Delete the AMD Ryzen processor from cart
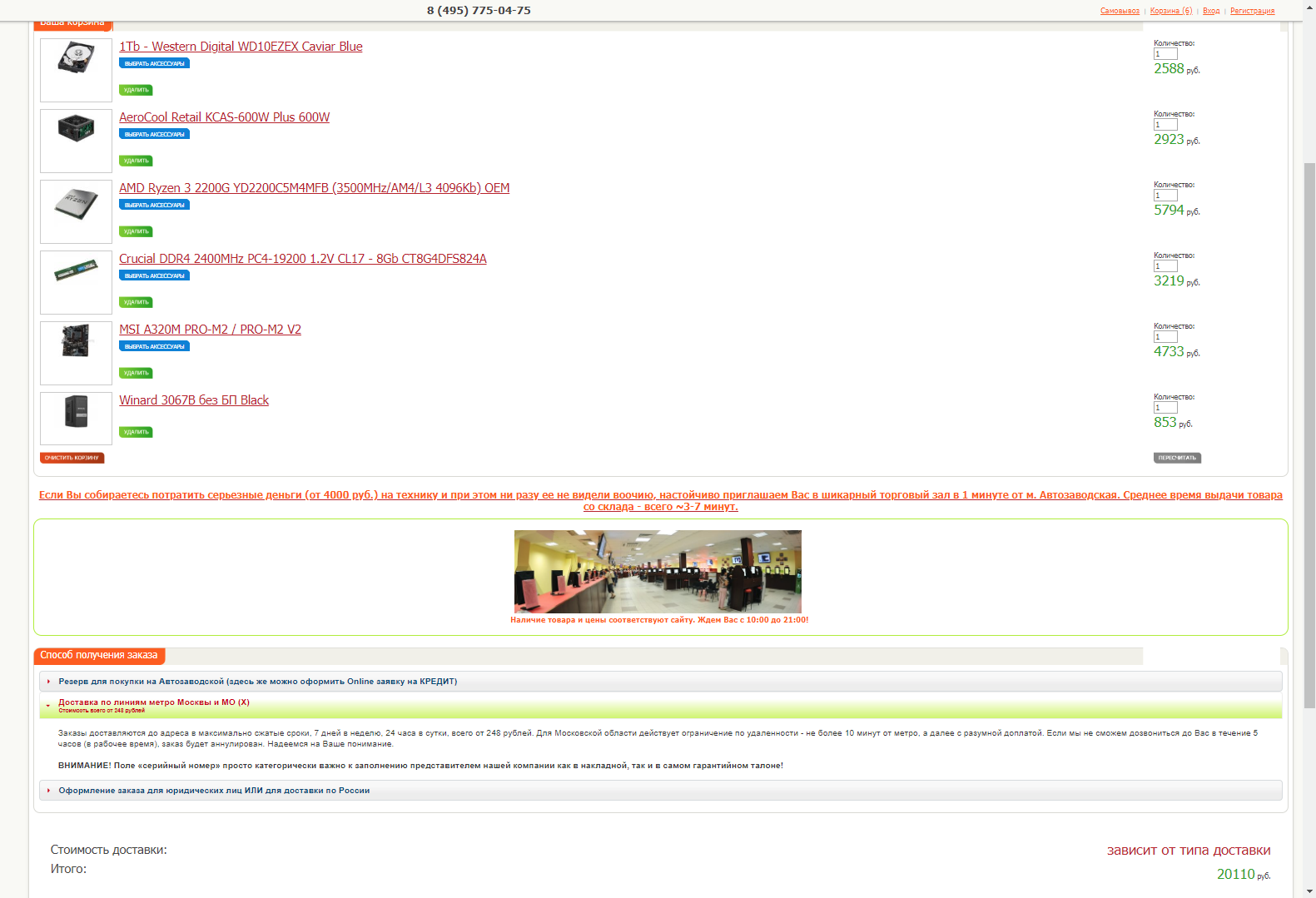This screenshot has height=898, width=1316. tap(136, 231)
